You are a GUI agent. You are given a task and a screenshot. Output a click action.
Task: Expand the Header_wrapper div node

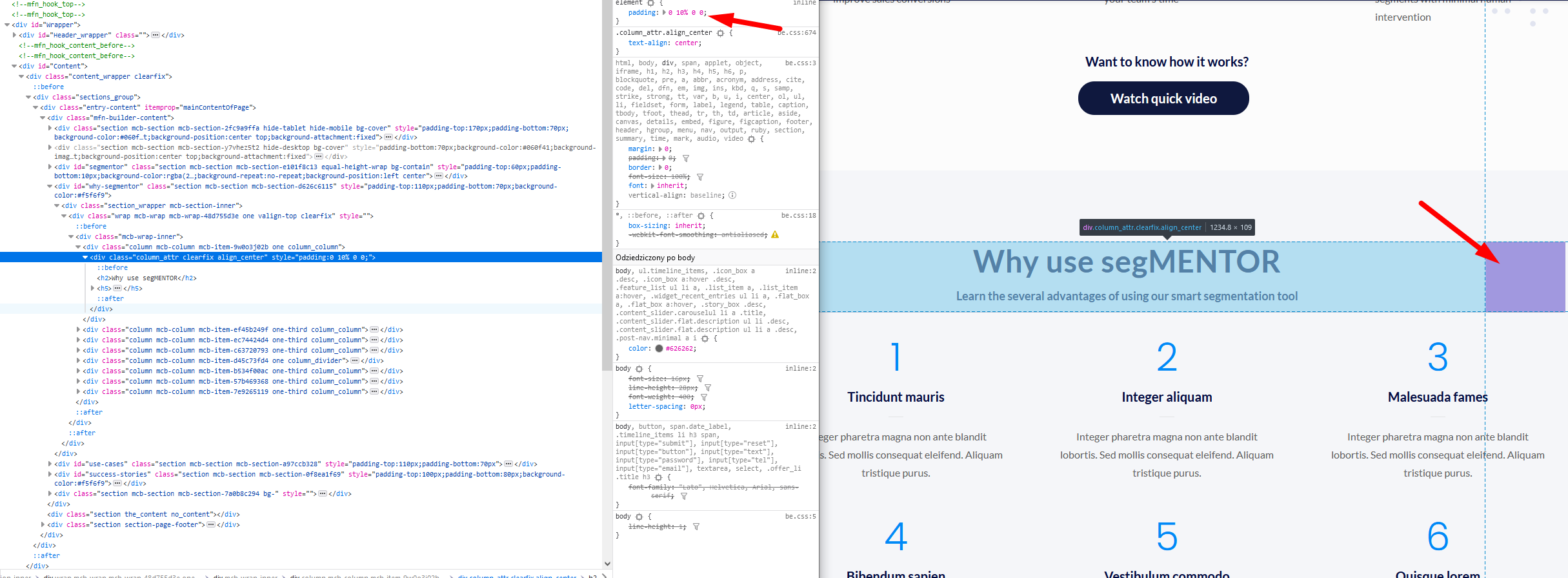[14, 36]
